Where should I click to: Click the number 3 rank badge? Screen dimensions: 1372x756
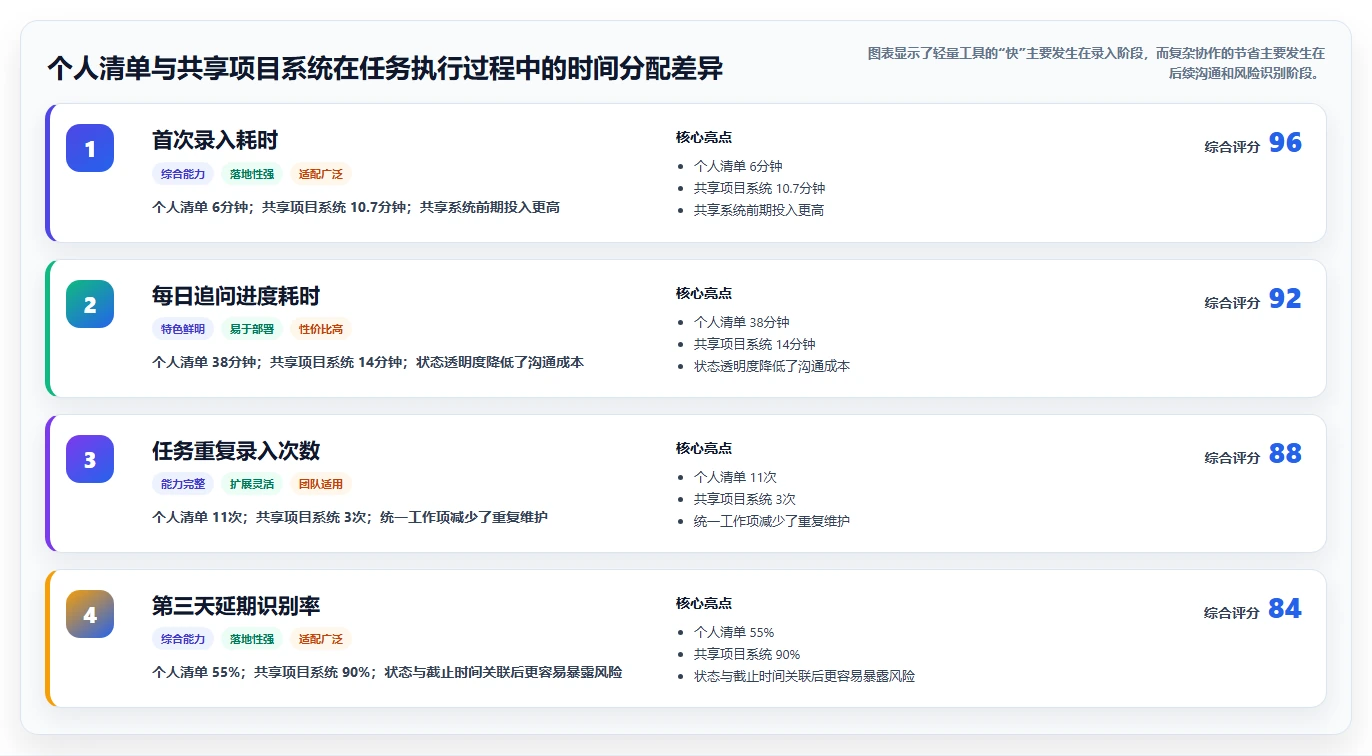pos(90,459)
